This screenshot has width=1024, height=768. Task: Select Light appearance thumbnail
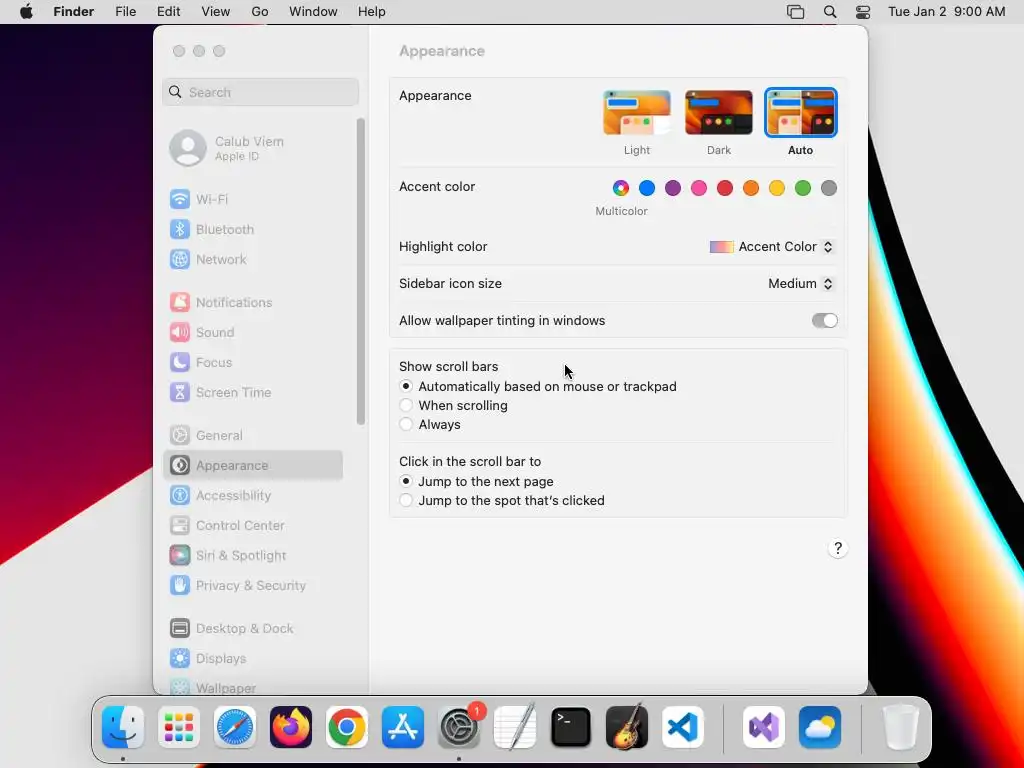point(637,113)
